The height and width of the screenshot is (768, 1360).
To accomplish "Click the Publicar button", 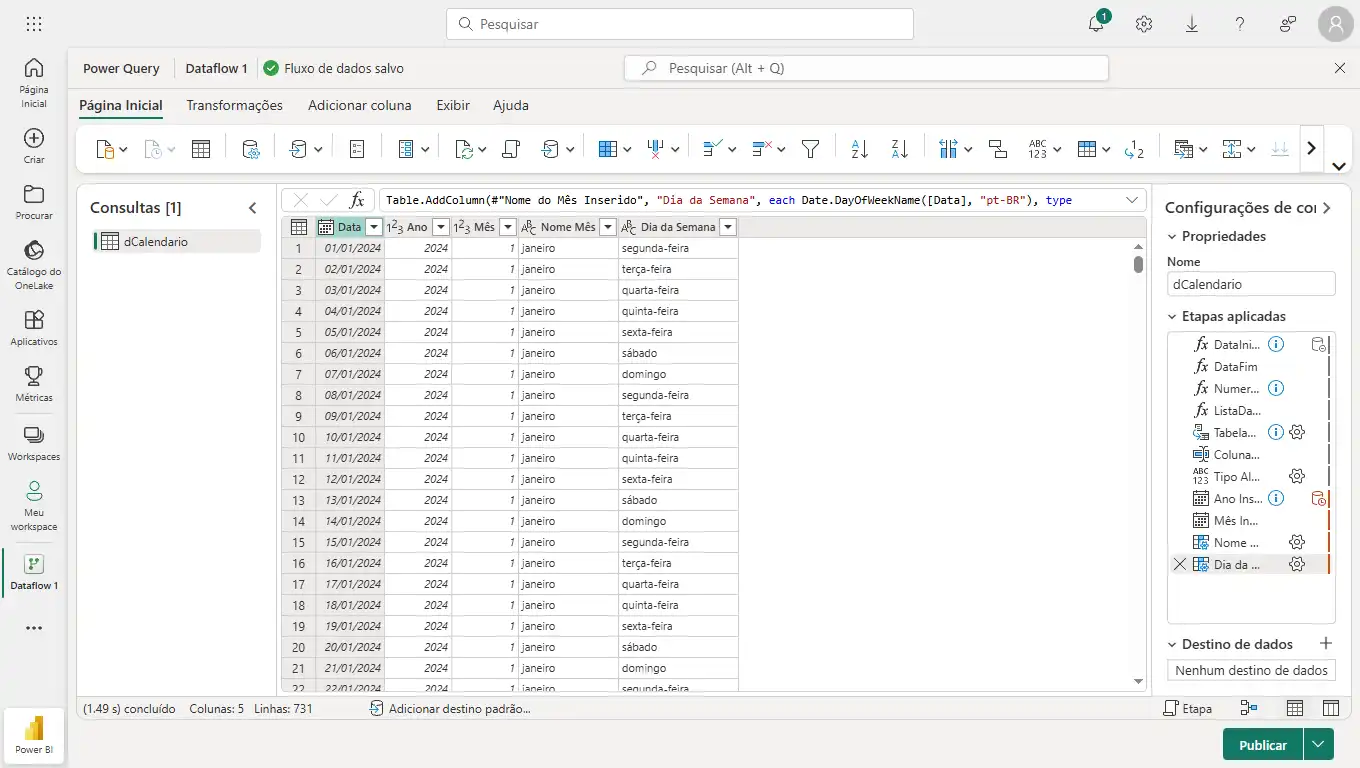I will (x=1263, y=744).
